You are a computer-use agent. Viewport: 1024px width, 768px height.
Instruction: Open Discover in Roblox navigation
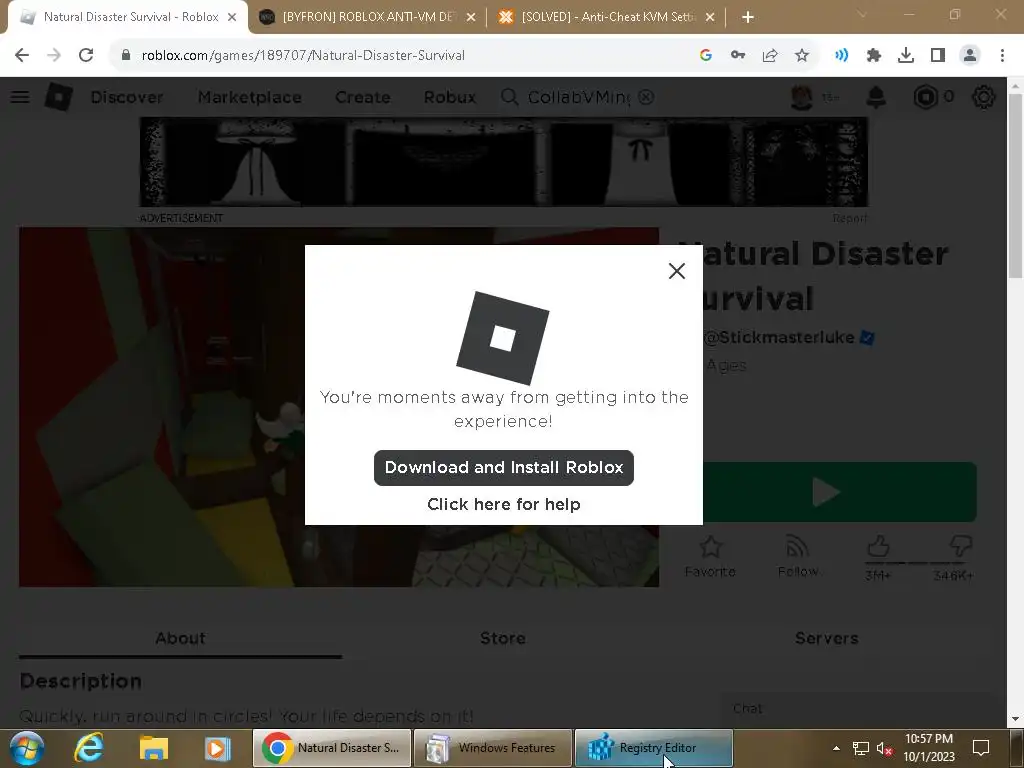[x=127, y=97]
